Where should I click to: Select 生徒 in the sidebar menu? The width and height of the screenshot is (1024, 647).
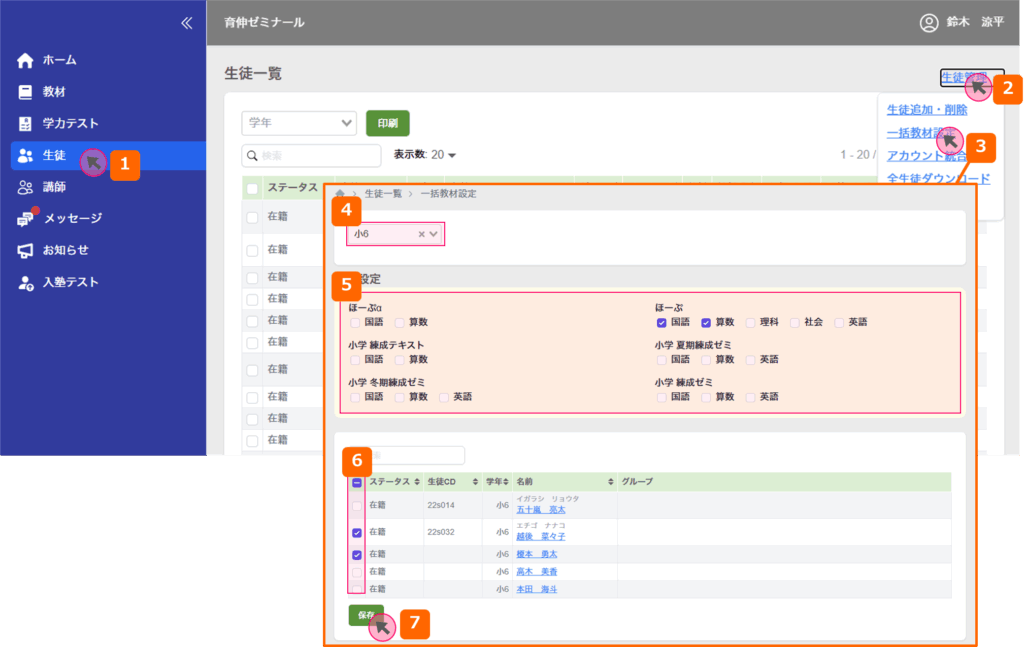[x=54, y=155]
